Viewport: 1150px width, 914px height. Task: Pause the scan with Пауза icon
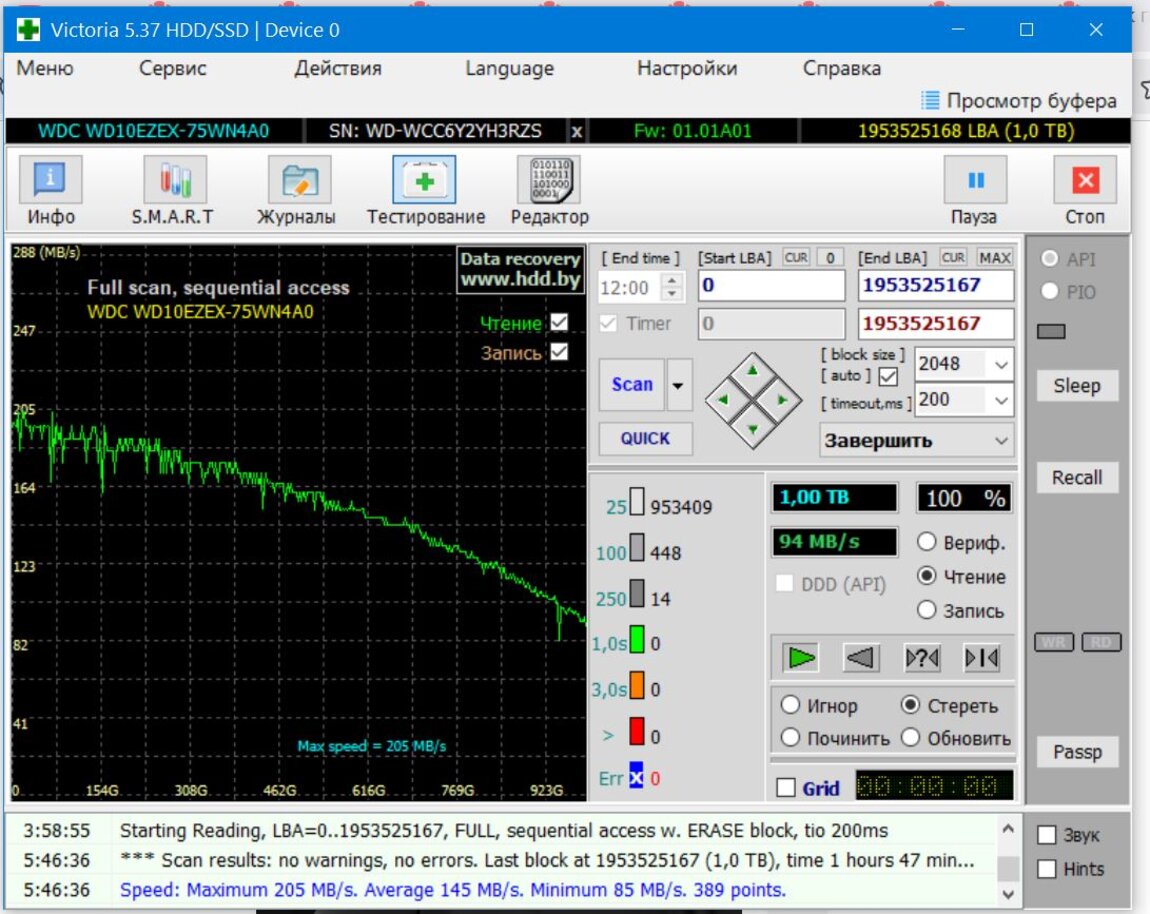coord(975,182)
